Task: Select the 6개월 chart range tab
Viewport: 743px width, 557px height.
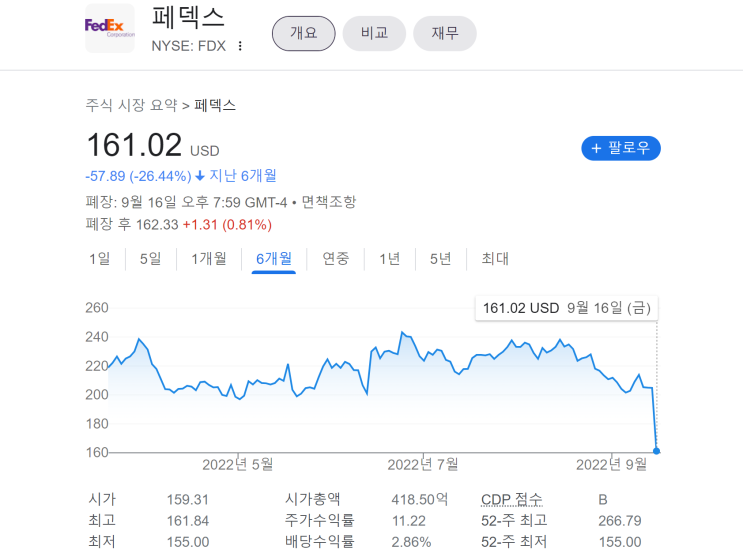Action: 274,259
